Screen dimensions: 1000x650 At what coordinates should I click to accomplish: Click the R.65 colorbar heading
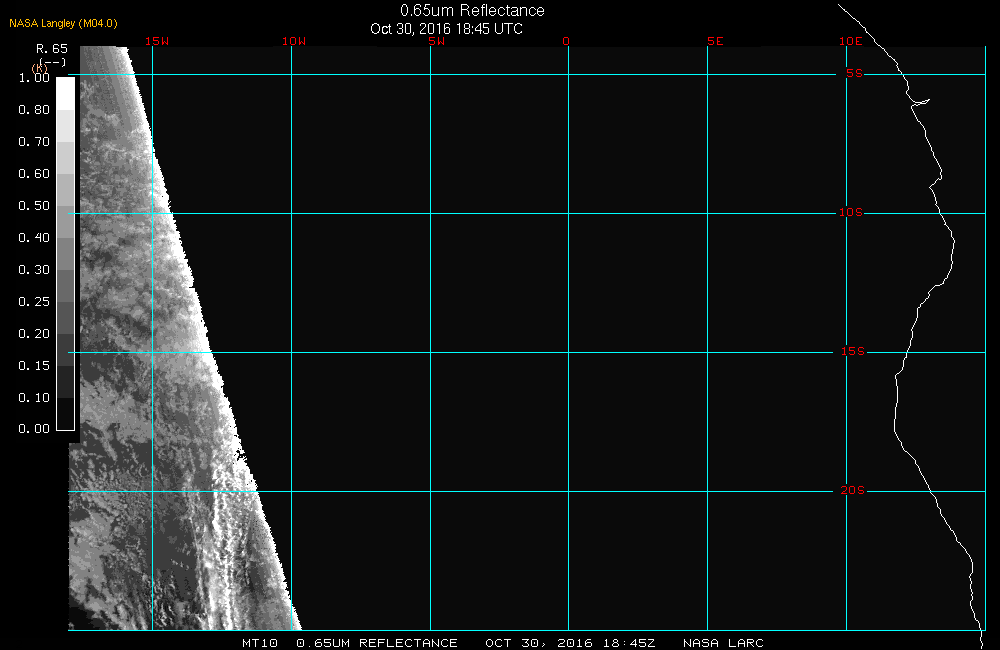coord(51,48)
